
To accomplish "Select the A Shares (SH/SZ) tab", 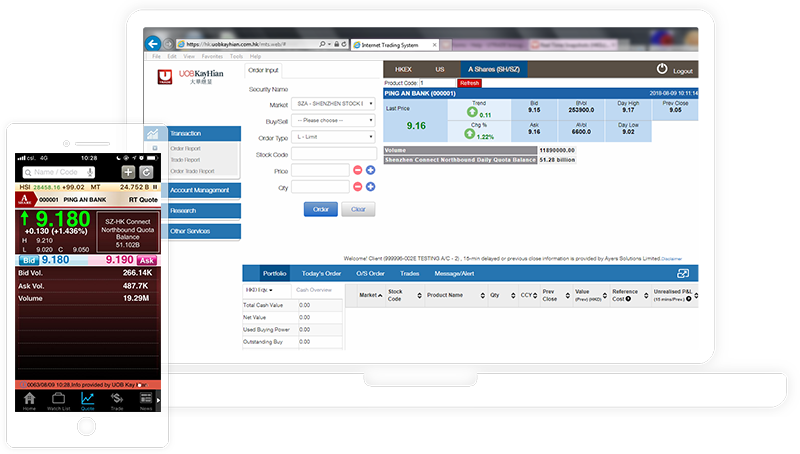I will pos(494,69).
